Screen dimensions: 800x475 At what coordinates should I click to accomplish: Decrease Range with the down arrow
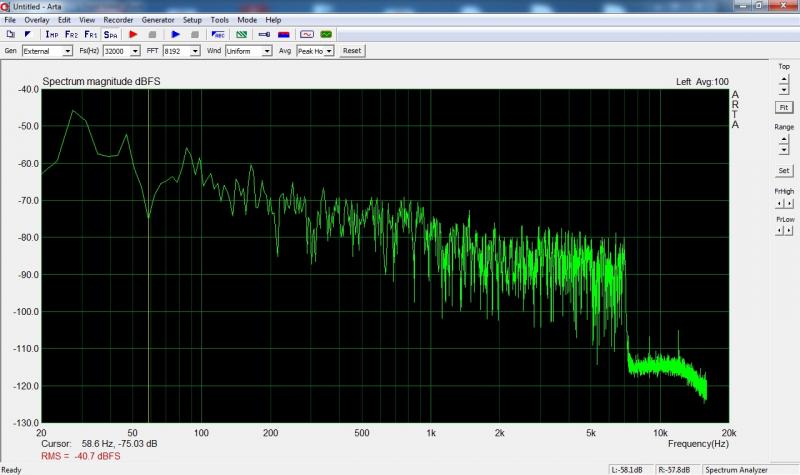[x=784, y=150]
